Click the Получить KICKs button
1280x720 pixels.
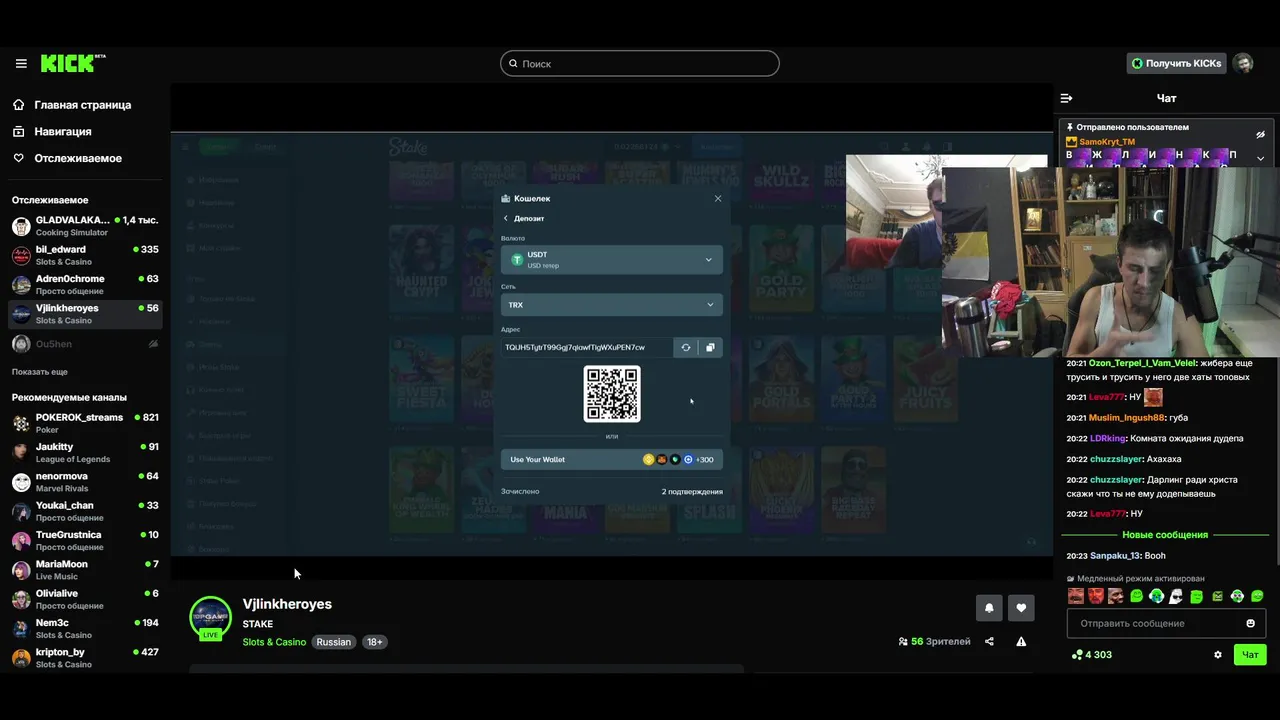pyautogui.click(x=1176, y=63)
